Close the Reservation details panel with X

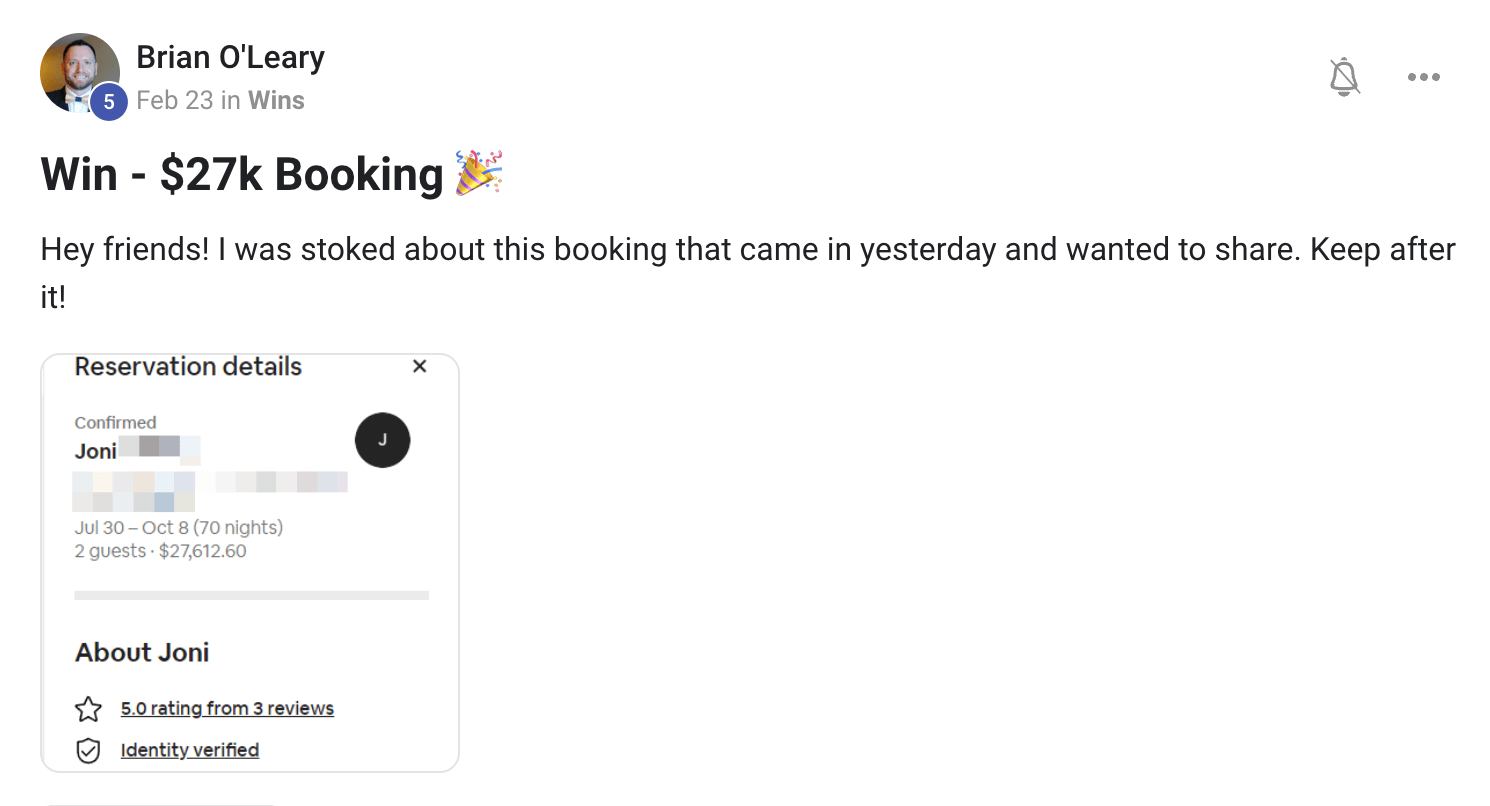(x=420, y=367)
